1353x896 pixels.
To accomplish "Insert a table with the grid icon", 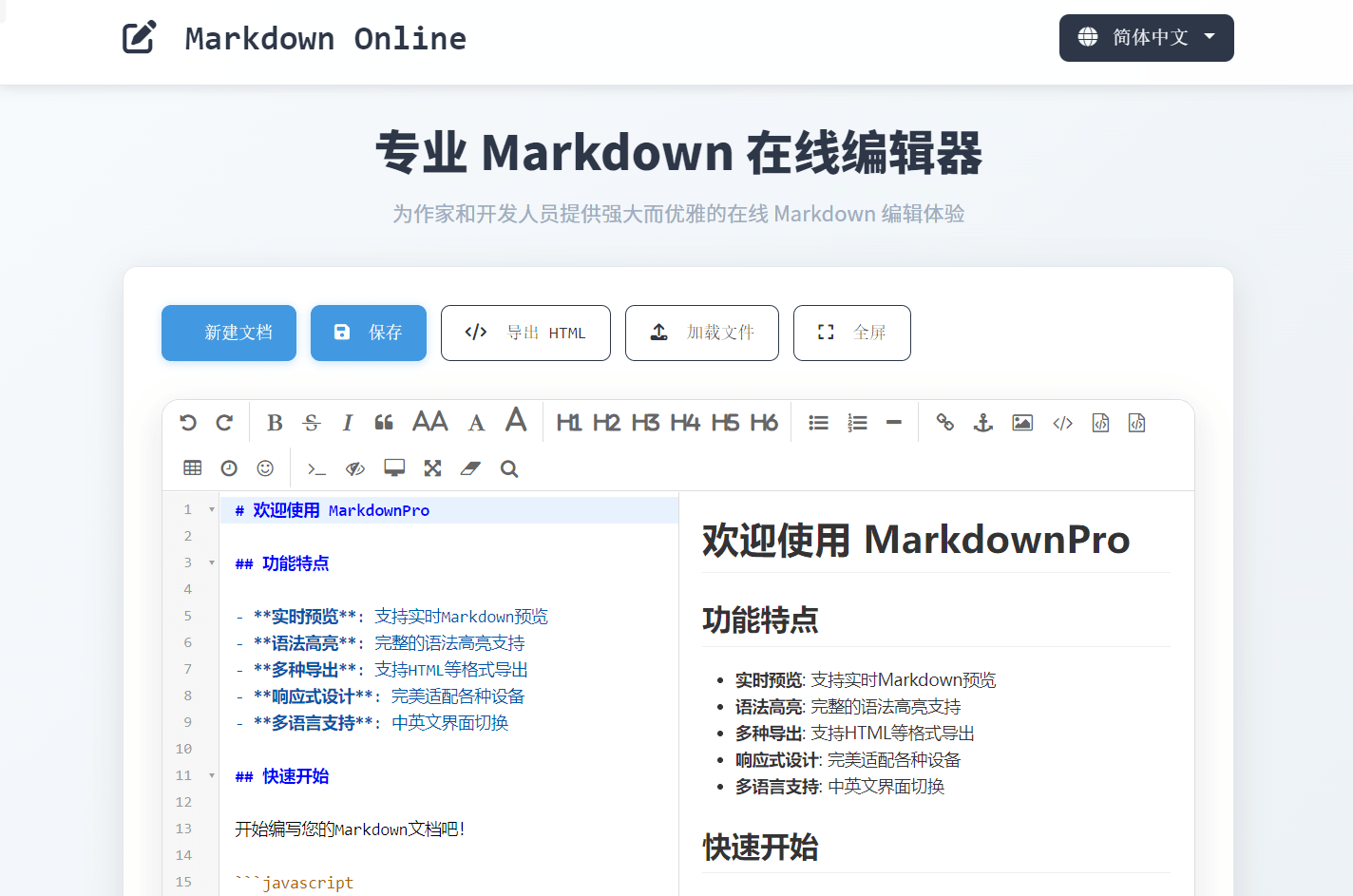I will point(193,467).
